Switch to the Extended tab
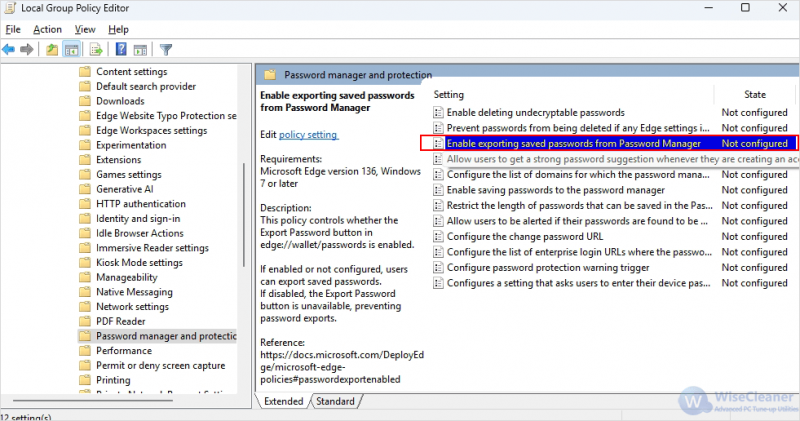The width and height of the screenshot is (800, 421). (283, 401)
